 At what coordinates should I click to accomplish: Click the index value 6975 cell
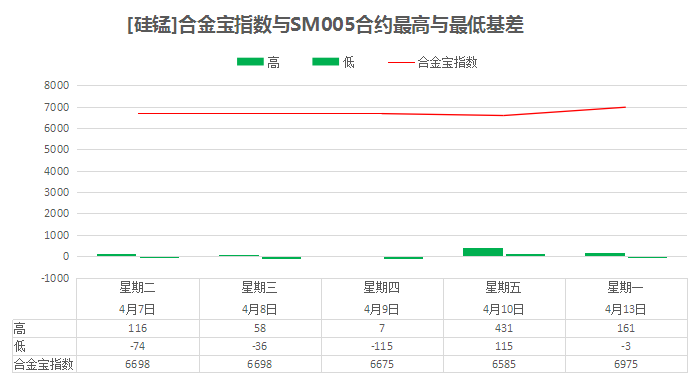(x=626, y=364)
